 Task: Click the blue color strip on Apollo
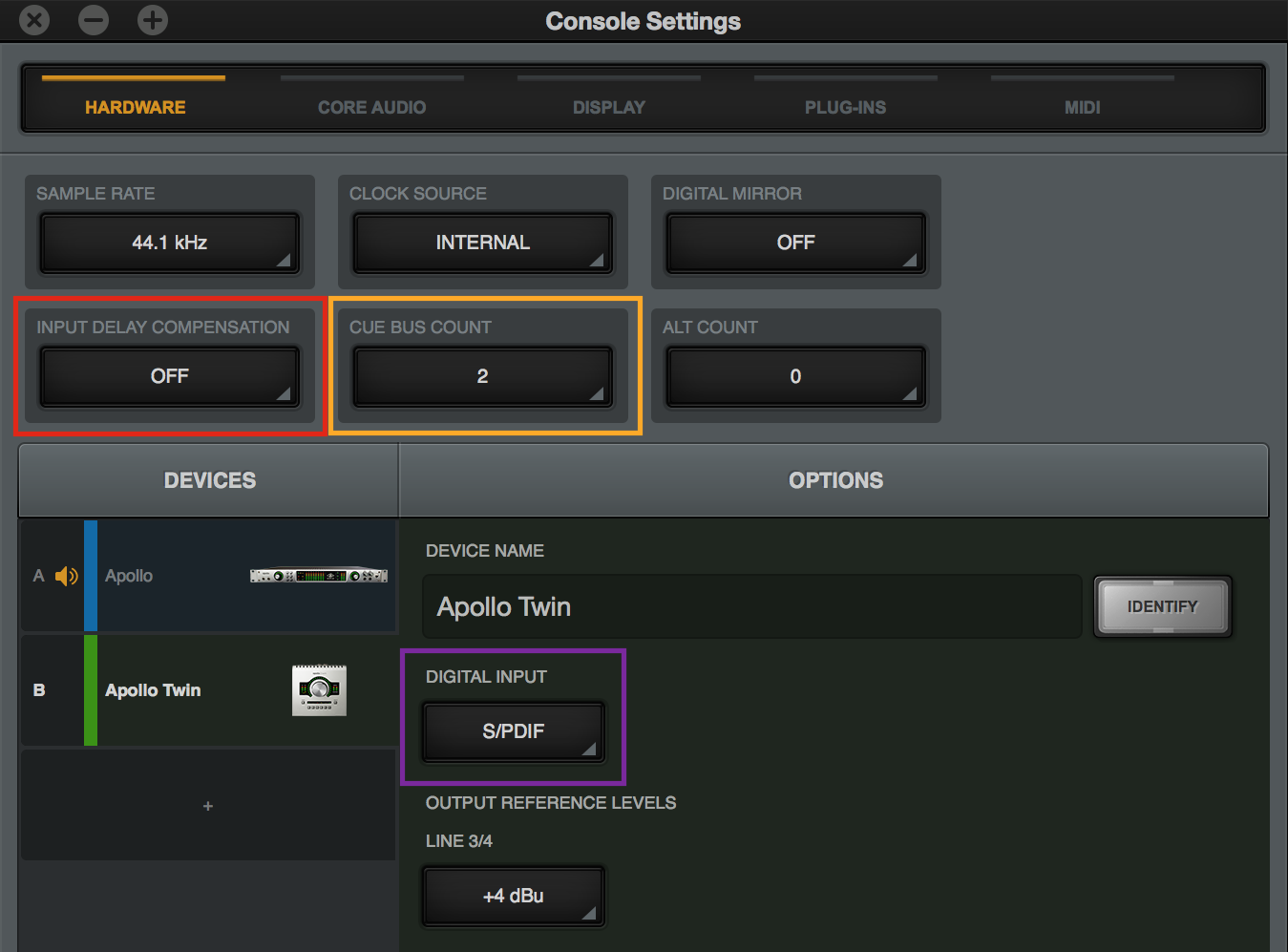91,576
